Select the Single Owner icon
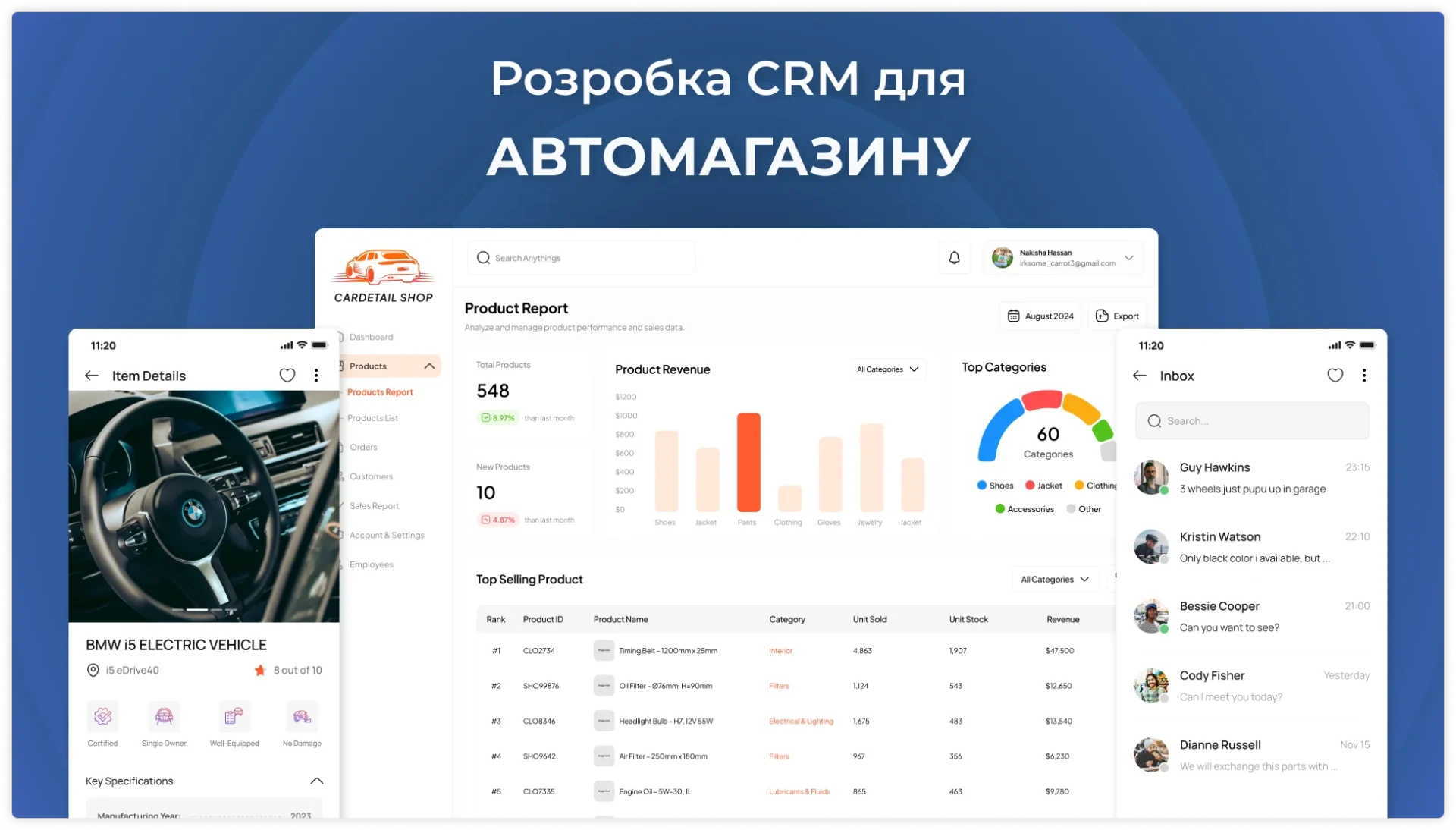 164,716
